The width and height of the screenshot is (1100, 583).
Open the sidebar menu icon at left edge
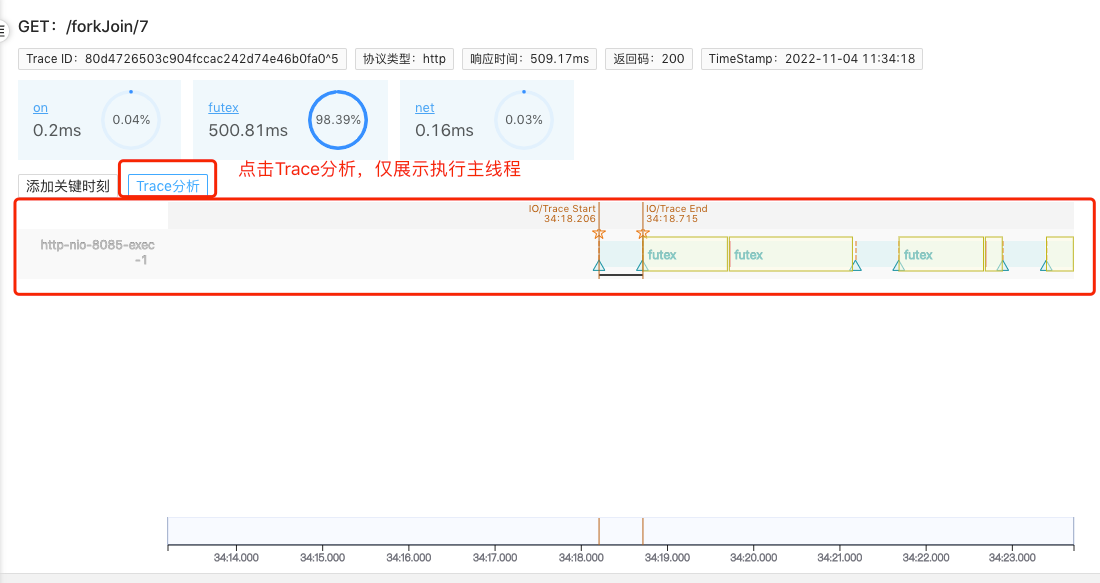click(4, 32)
